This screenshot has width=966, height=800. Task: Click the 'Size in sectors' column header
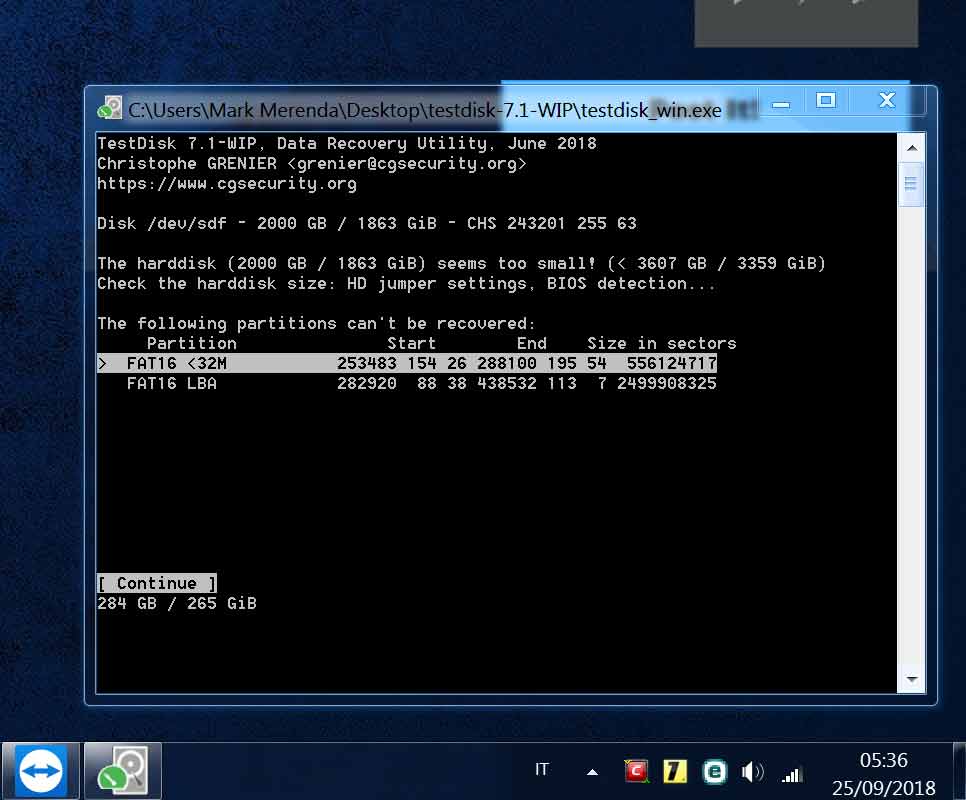pos(662,343)
